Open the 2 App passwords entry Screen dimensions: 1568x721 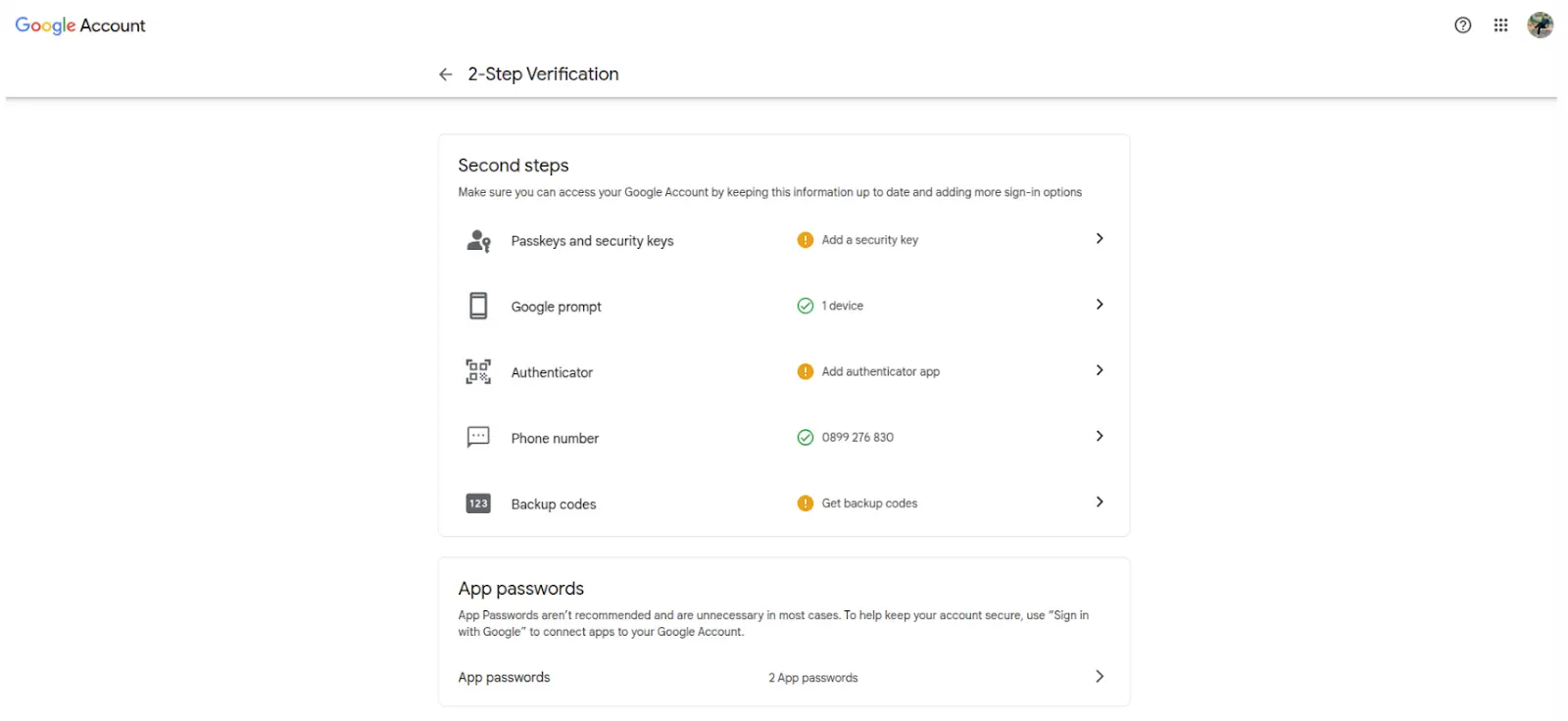[x=812, y=678]
